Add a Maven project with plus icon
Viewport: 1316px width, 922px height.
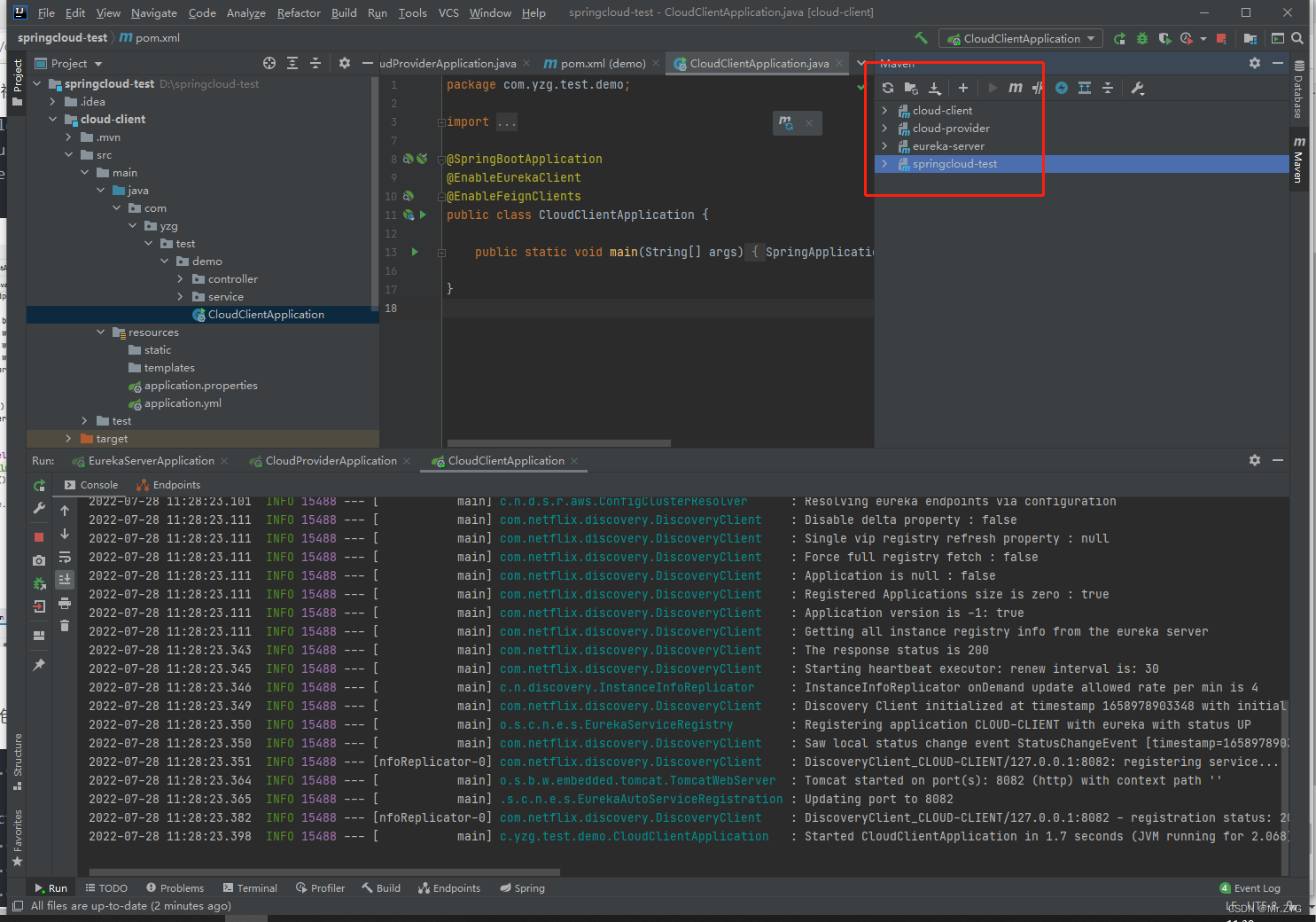point(963,88)
